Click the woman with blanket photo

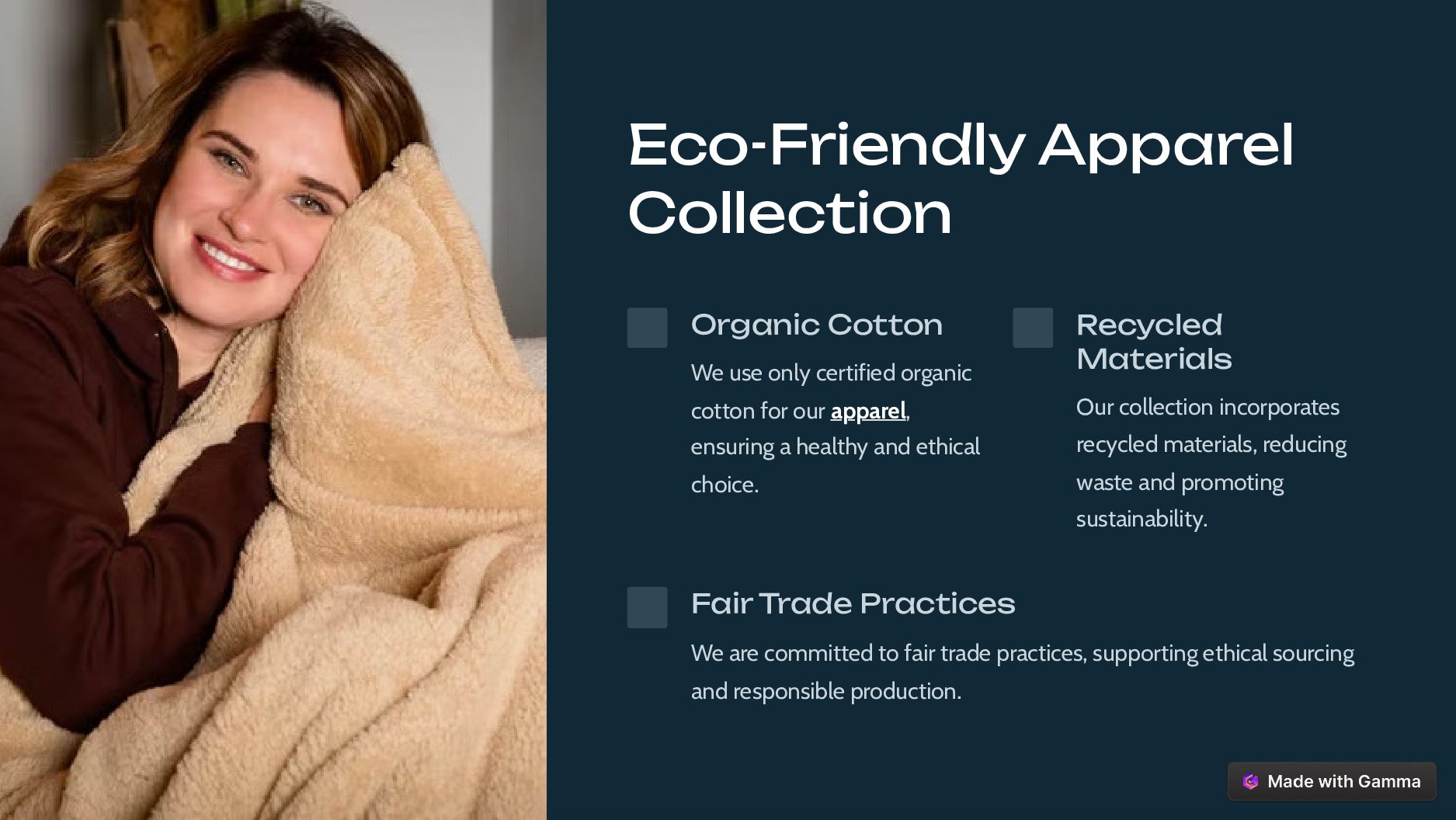[x=273, y=410]
